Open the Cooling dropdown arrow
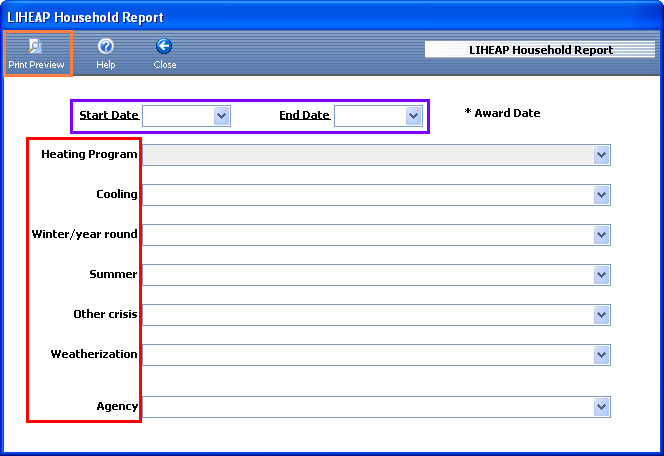This screenshot has width=664, height=456. click(x=601, y=195)
